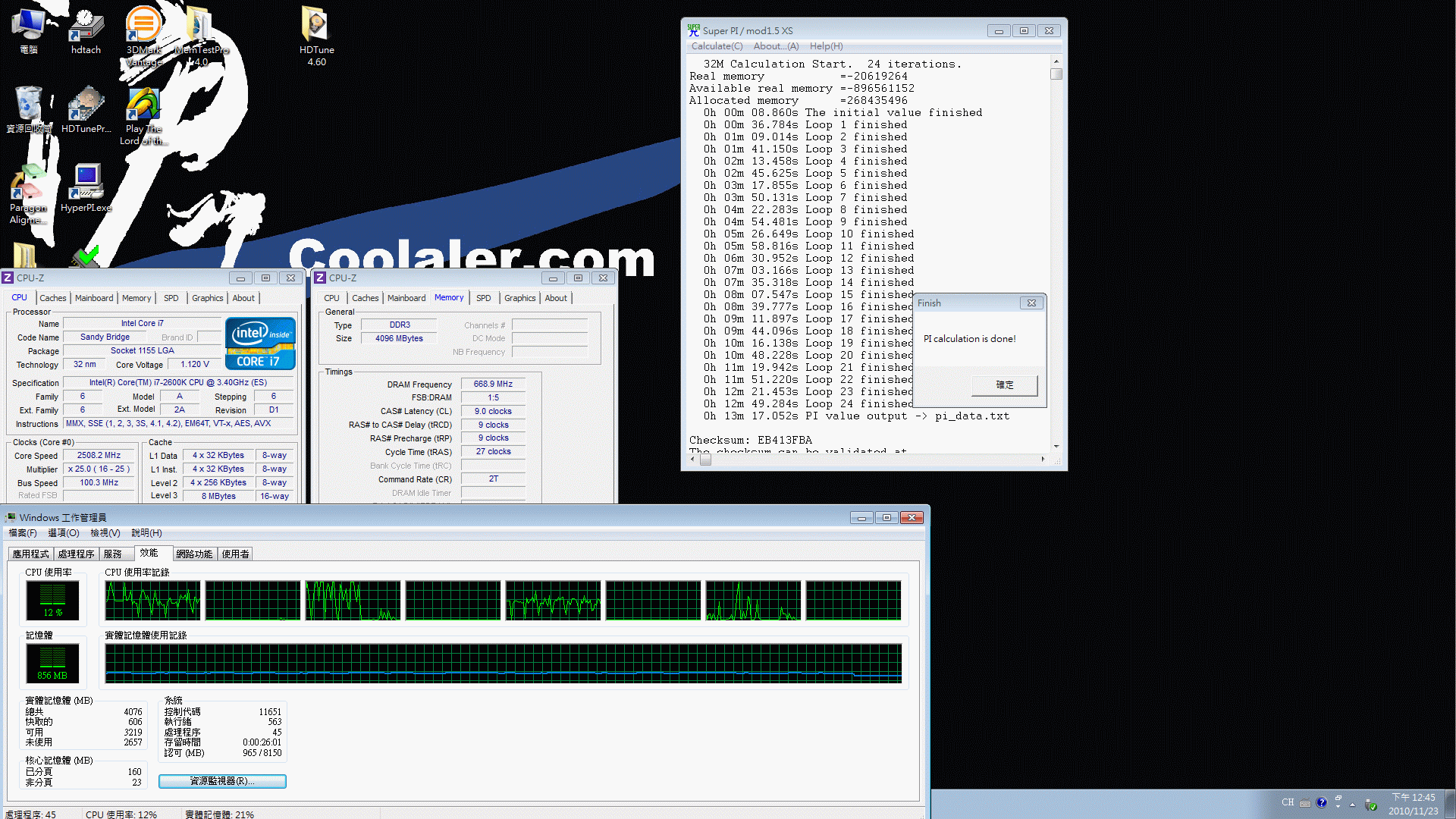Click the right CPU-Z window title icon
This screenshot has width=1456, height=819.
pos(320,278)
